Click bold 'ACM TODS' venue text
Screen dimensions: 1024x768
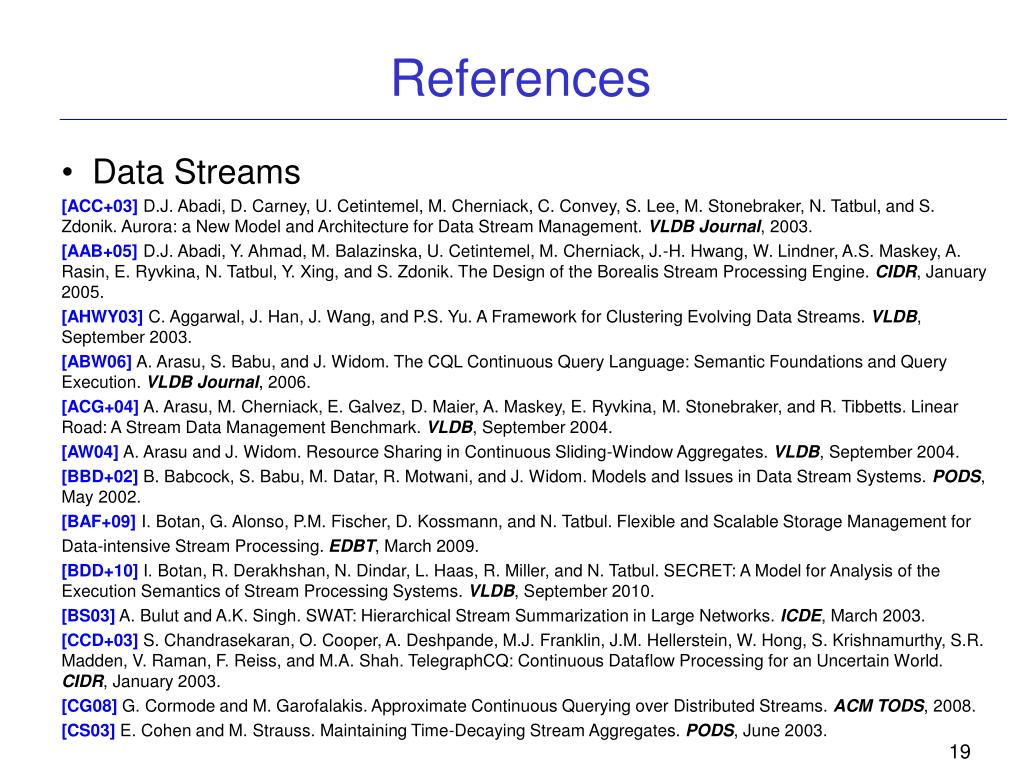click(x=879, y=706)
